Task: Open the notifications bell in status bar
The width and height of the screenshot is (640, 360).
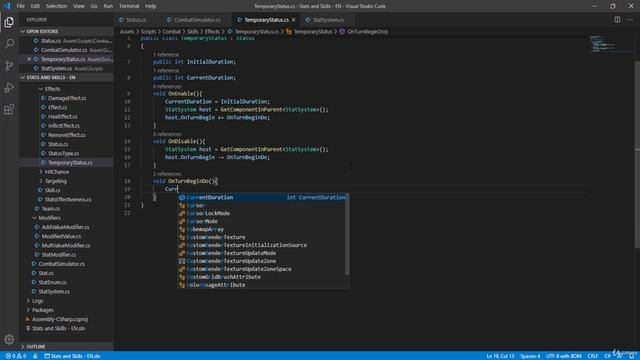Action: click(631, 356)
